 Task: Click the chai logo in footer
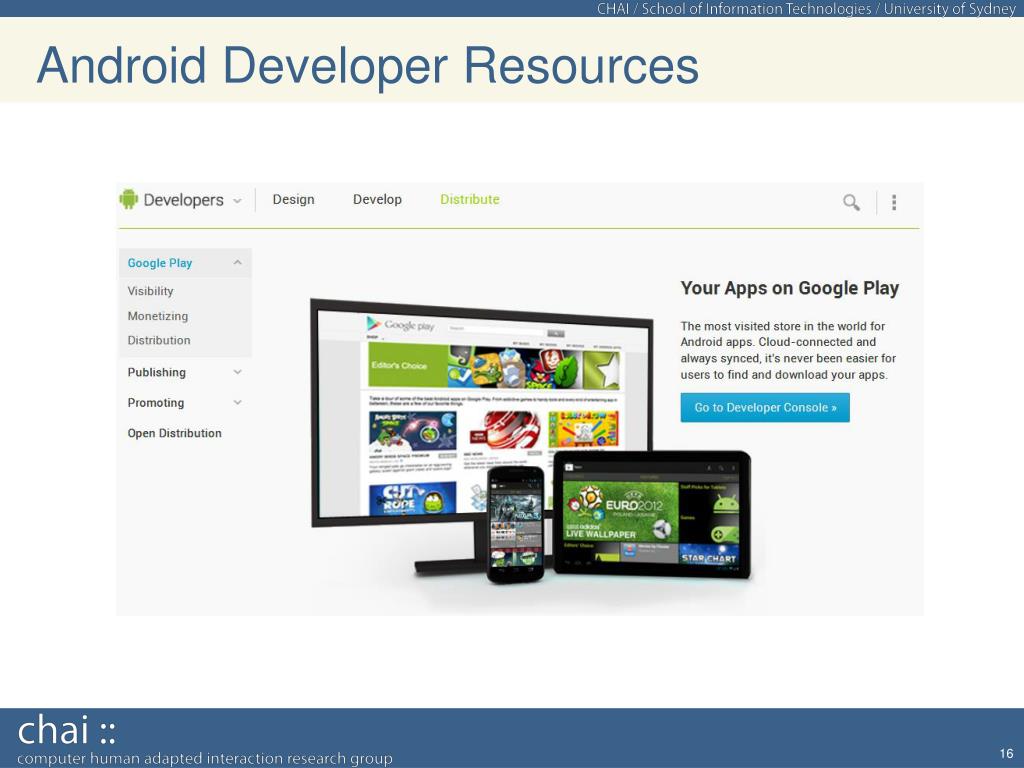pos(66,730)
